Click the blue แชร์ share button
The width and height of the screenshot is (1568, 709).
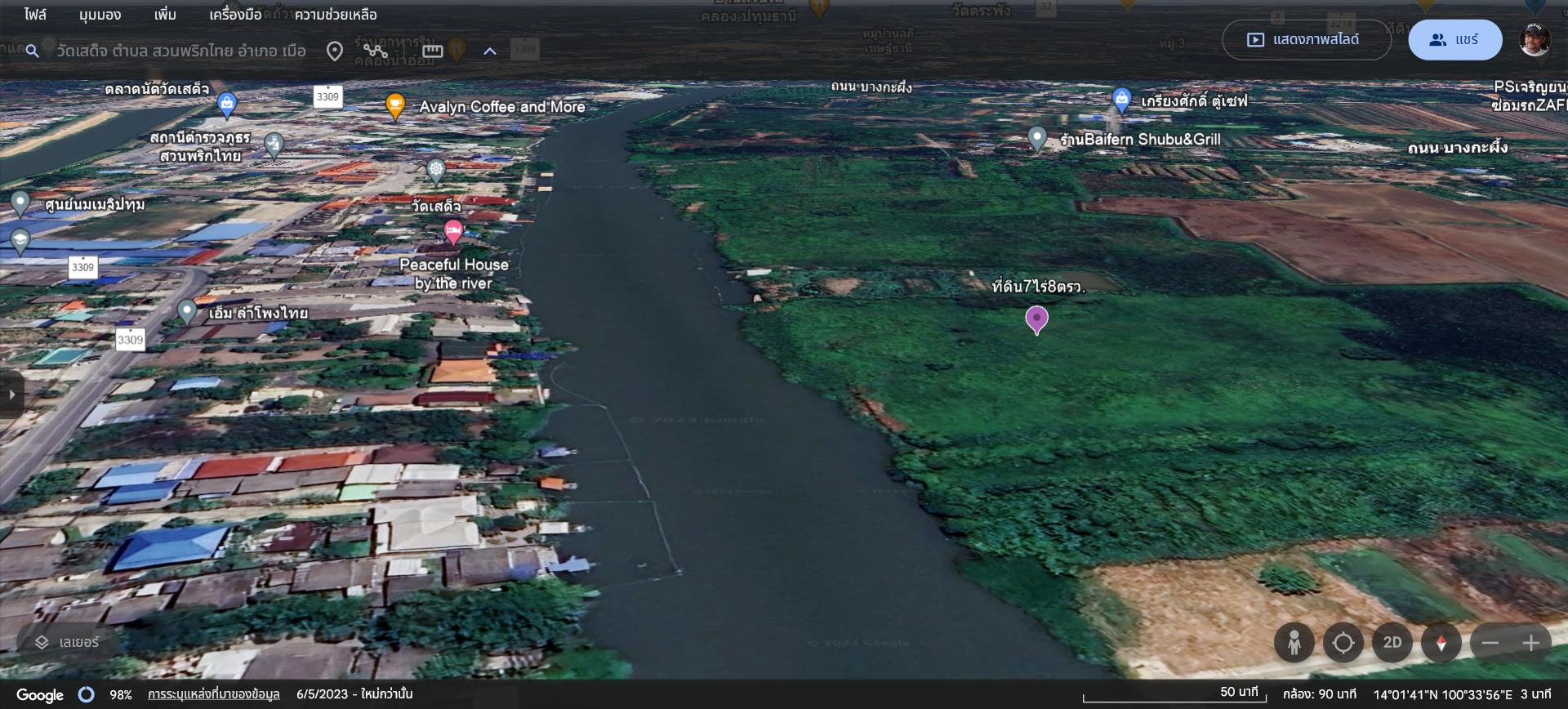coord(1454,40)
